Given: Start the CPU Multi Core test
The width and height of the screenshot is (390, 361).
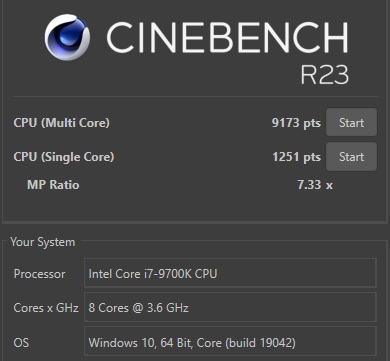Looking at the screenshot, I should point(351,122).
